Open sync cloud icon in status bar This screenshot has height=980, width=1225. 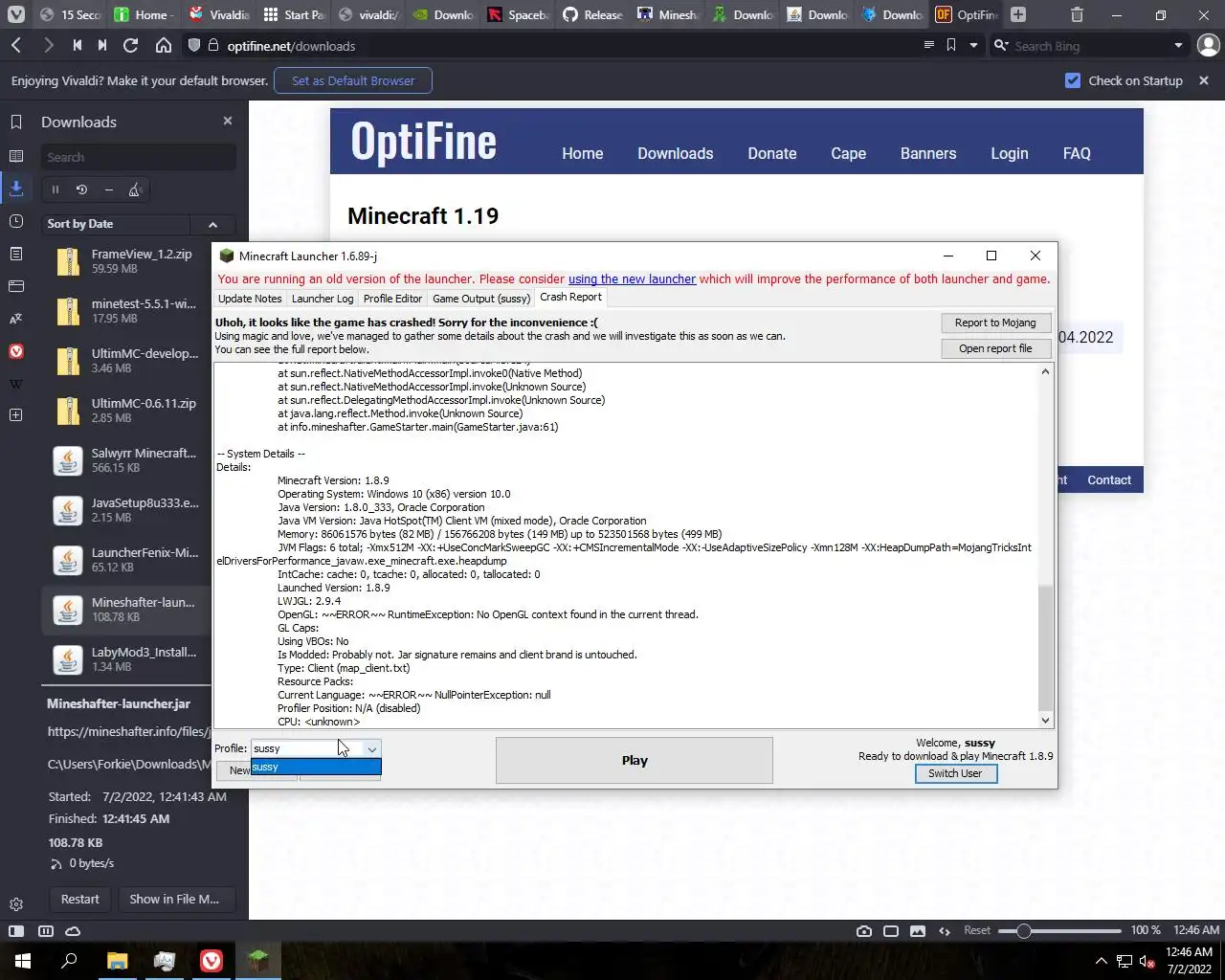click(73, 930)
